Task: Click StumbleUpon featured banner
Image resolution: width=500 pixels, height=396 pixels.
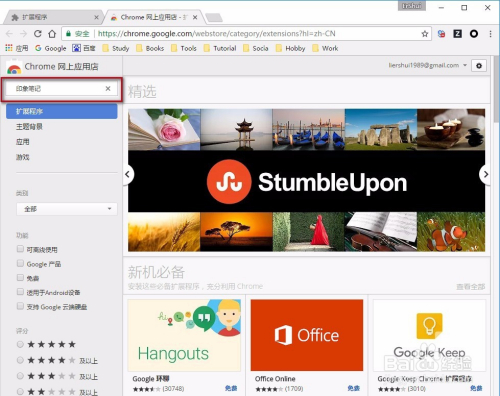Action: click(307, 180)
